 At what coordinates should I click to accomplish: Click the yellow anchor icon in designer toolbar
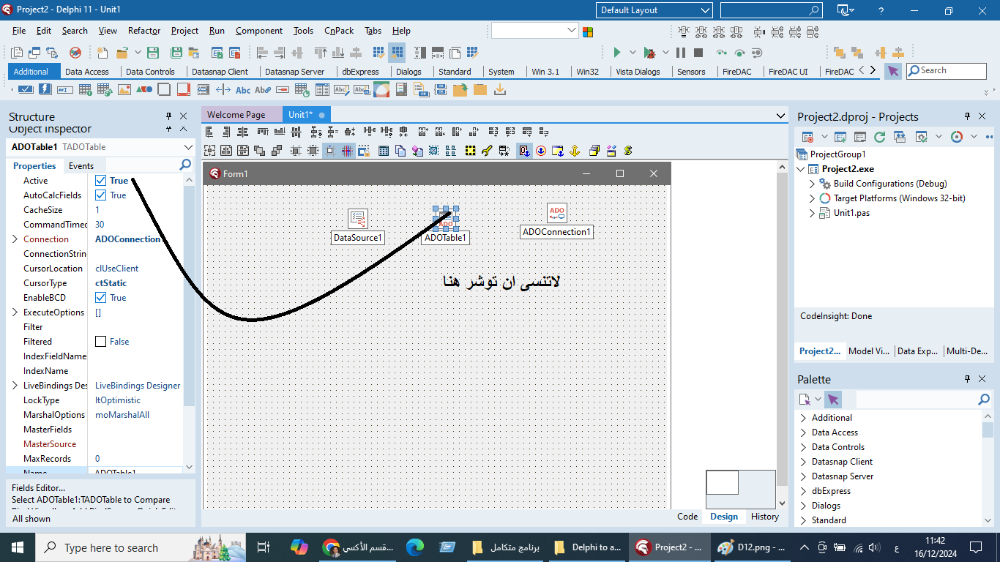coord(575,151)
